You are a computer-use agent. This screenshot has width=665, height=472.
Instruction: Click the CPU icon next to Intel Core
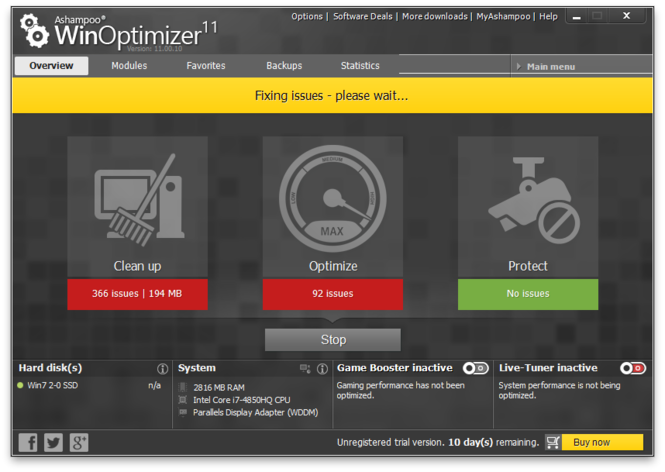coord(183,400)
